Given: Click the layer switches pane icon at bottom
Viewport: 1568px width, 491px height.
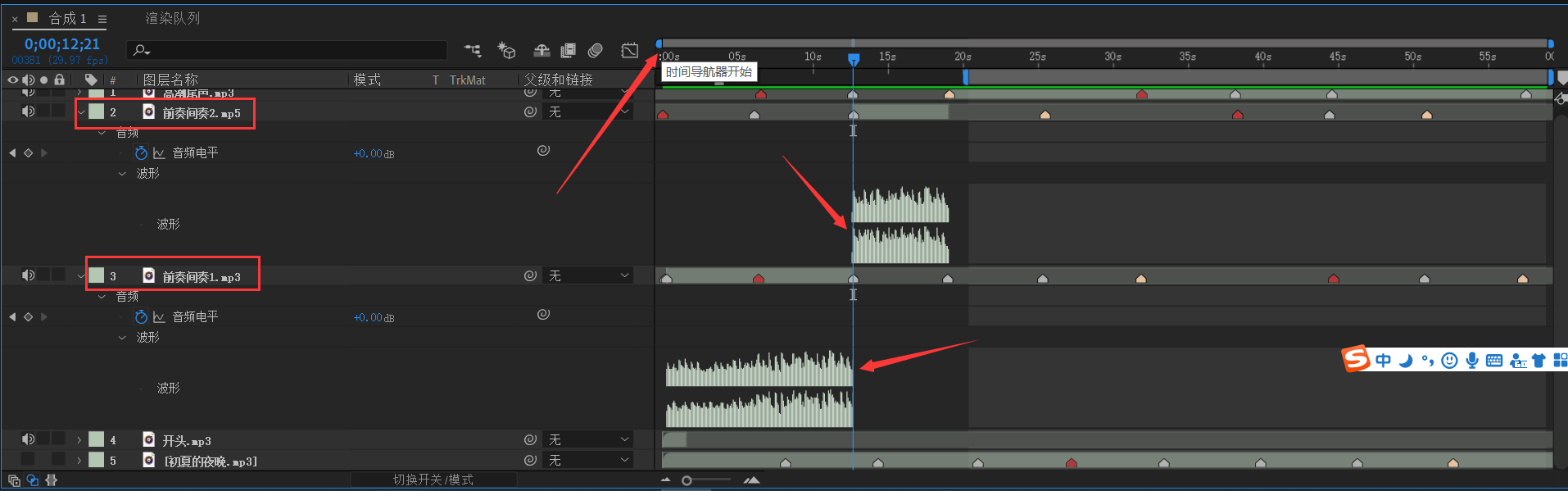Looking at the screenshot, I should [x=14, y=480].
